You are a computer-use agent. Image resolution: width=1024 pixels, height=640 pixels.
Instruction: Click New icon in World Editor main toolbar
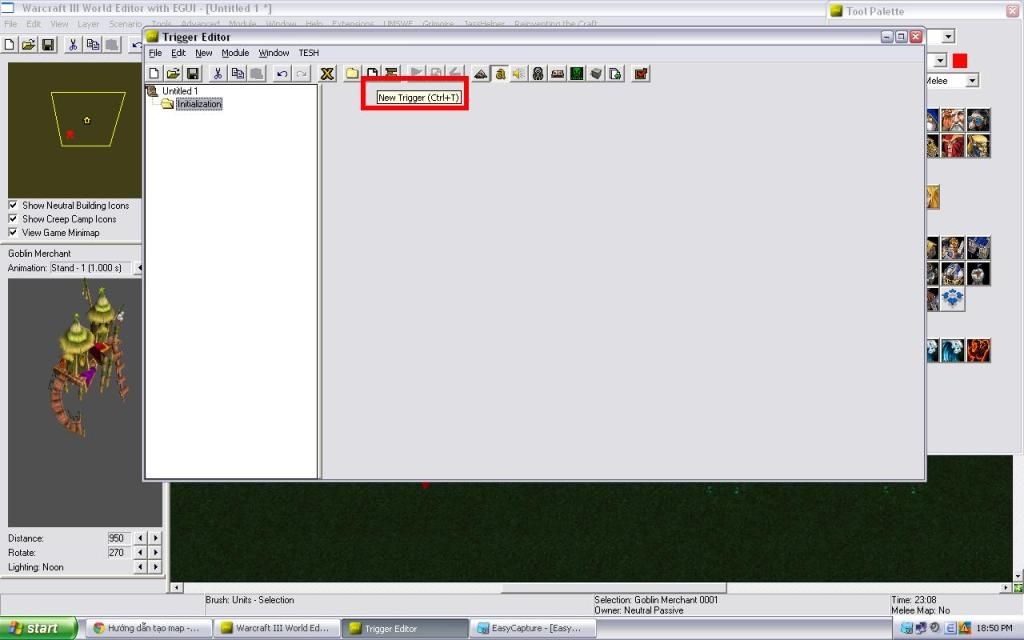(x=9, y=44)
